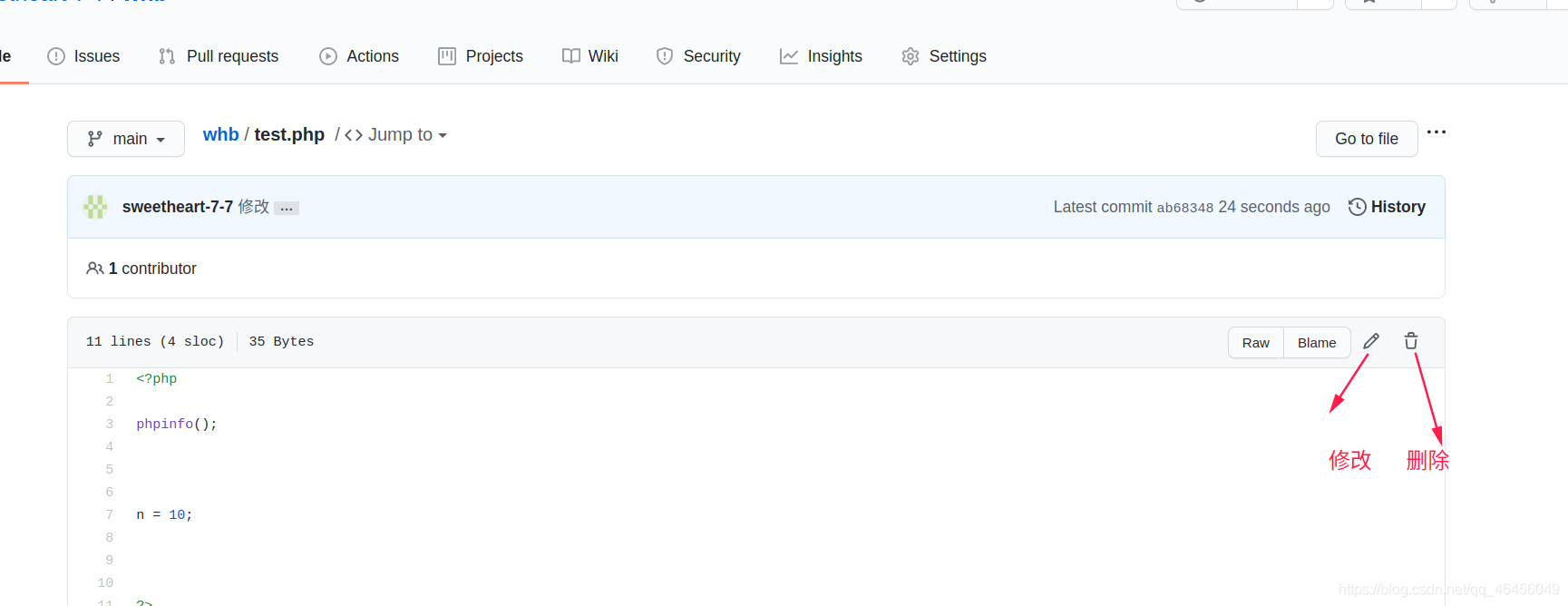Click the Actions play icon
1568x606 pixels.
pos(328,56)
